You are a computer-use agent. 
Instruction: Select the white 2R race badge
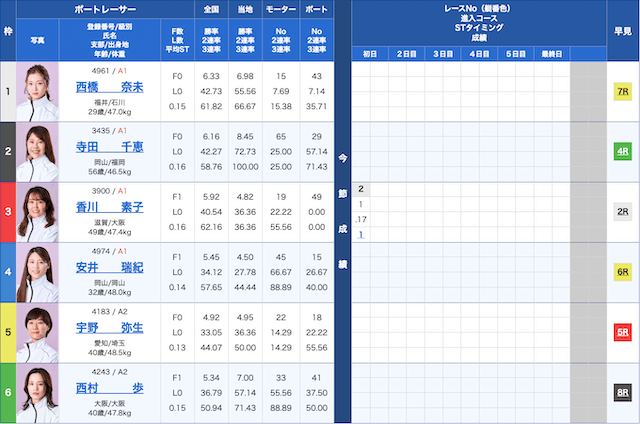pos(622,212)
